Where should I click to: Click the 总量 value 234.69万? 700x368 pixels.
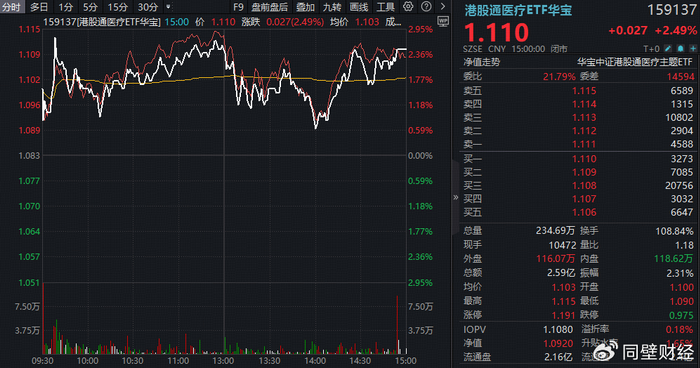(x=555, y=231)
